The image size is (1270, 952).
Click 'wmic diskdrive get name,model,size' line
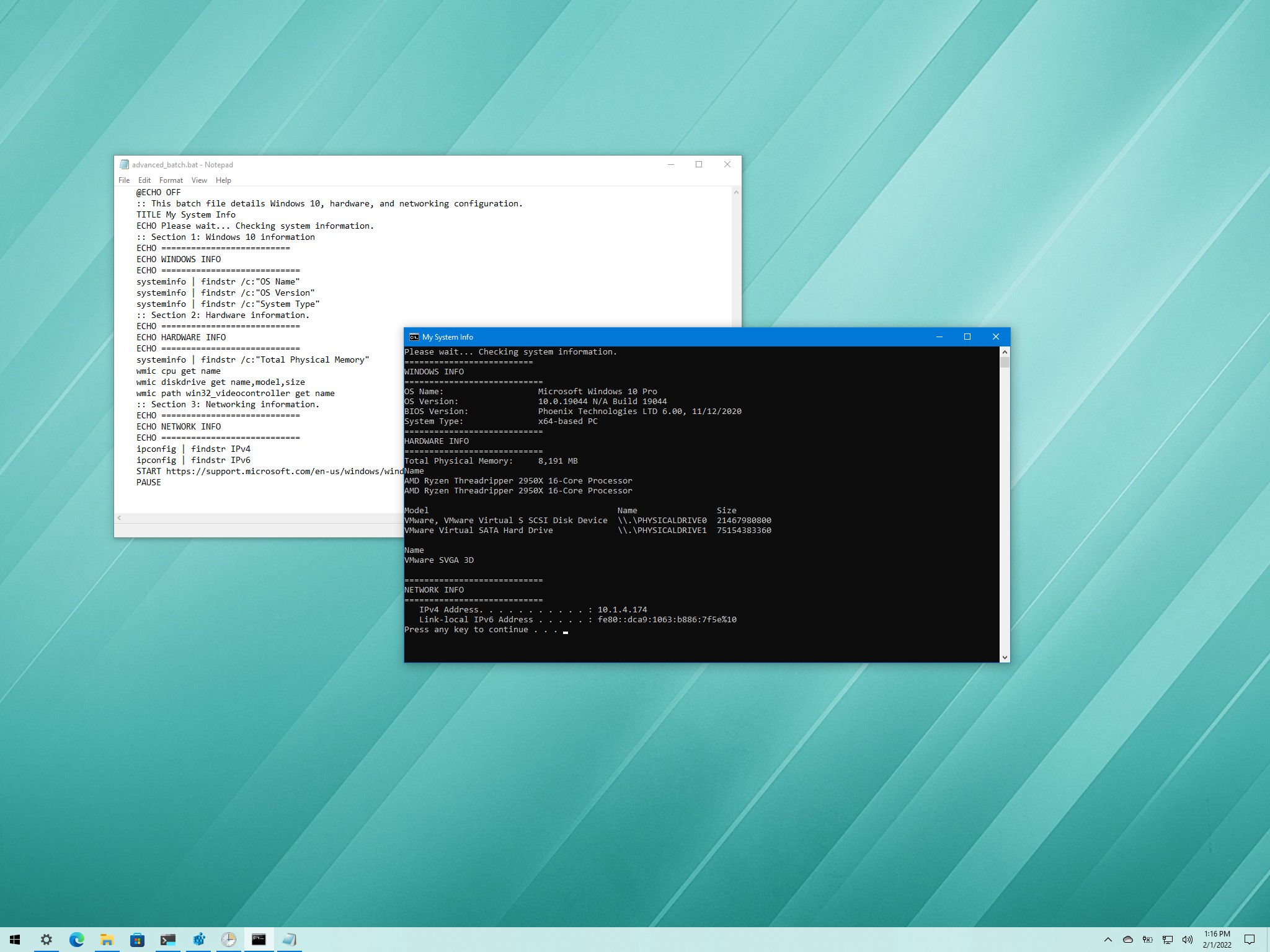221,382
